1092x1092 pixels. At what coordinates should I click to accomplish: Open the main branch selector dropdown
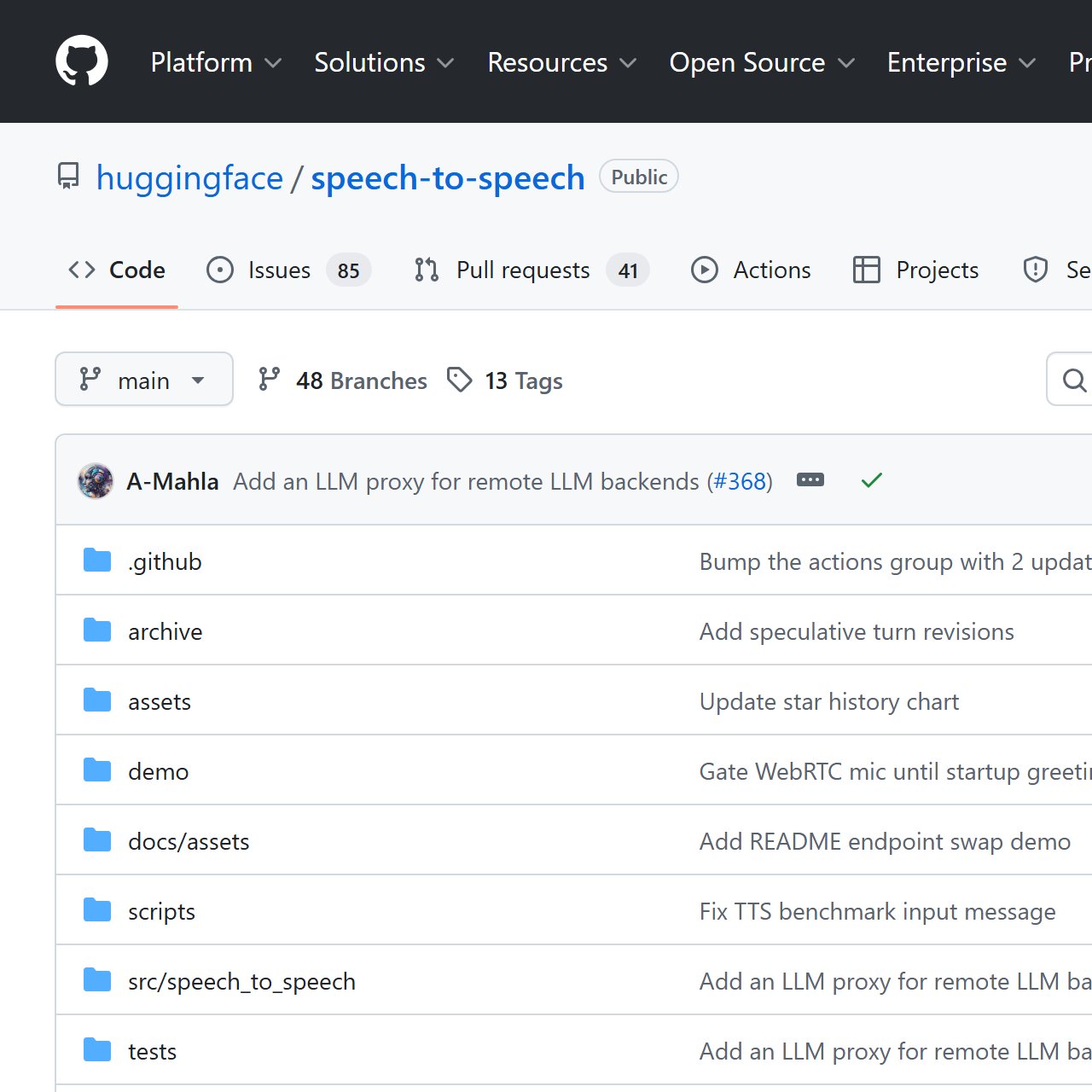144,379
